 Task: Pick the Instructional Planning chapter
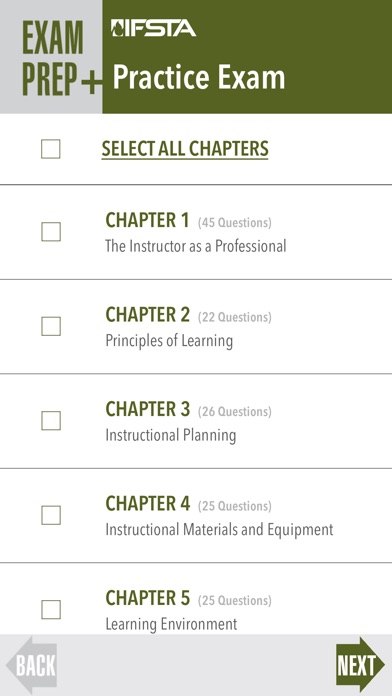coord(196,421)
